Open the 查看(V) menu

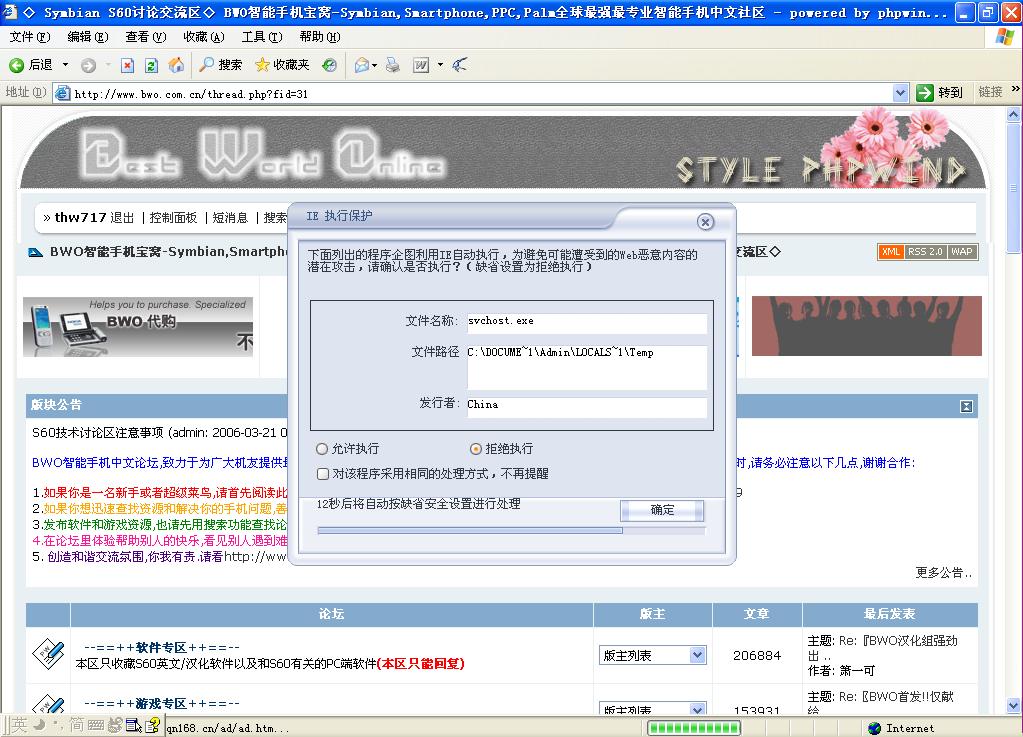(146, 37)
